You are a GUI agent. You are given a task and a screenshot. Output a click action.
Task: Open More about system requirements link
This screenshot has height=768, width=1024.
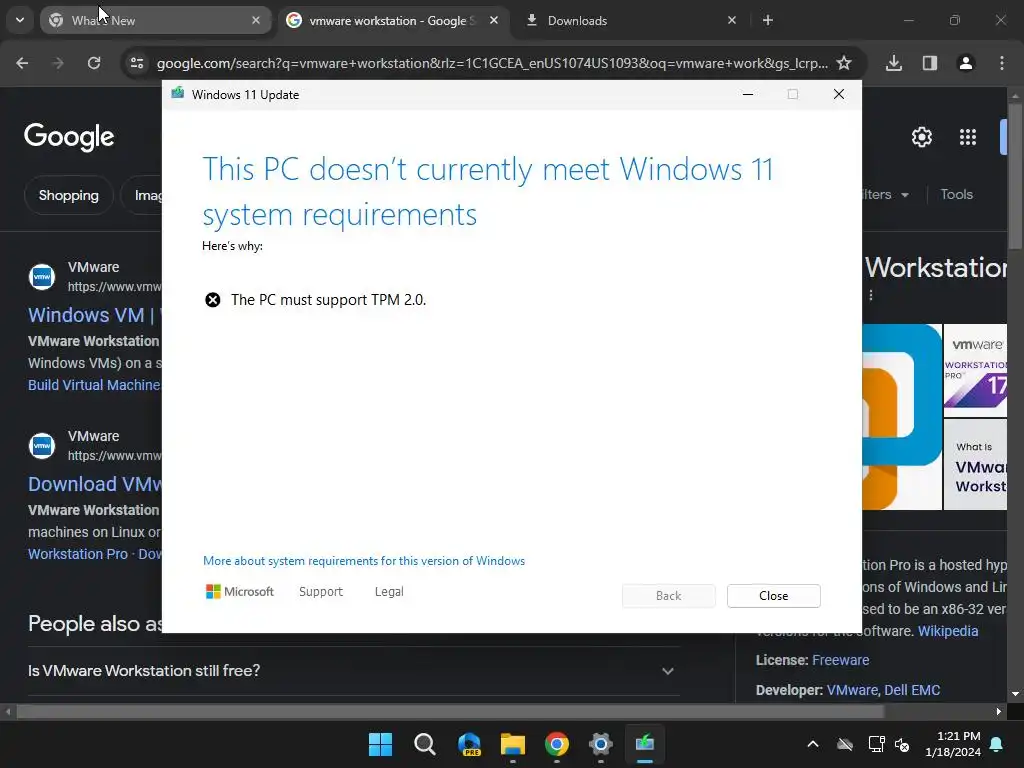(x=364, y=561)
